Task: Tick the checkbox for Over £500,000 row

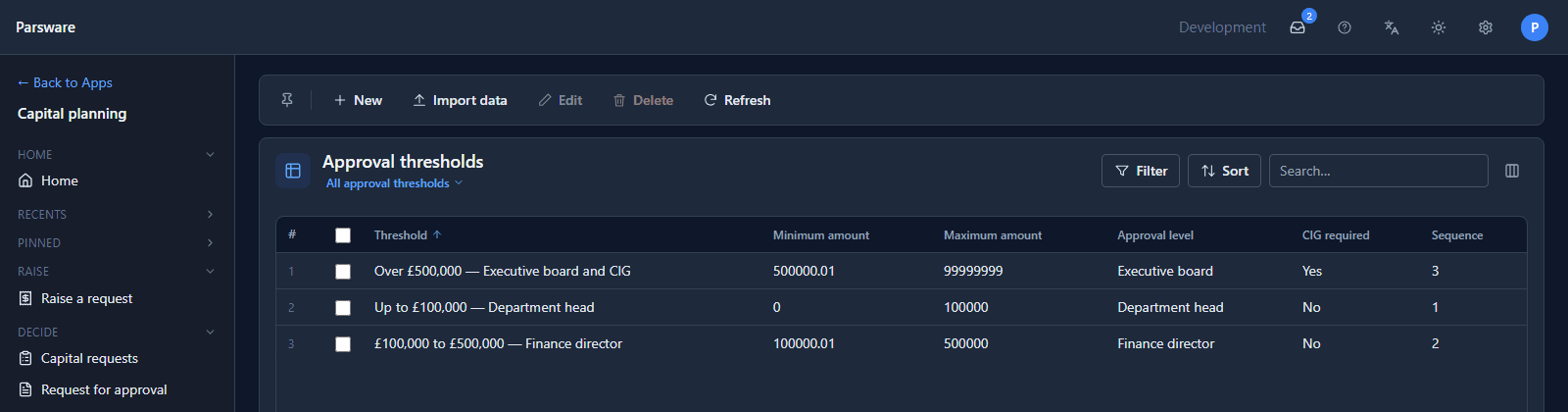Action: 343,272
